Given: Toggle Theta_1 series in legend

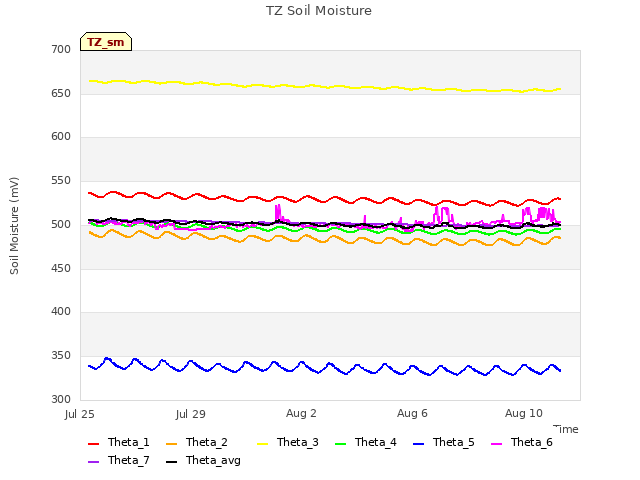Looking at the screenshot, I should pos(119,442).
